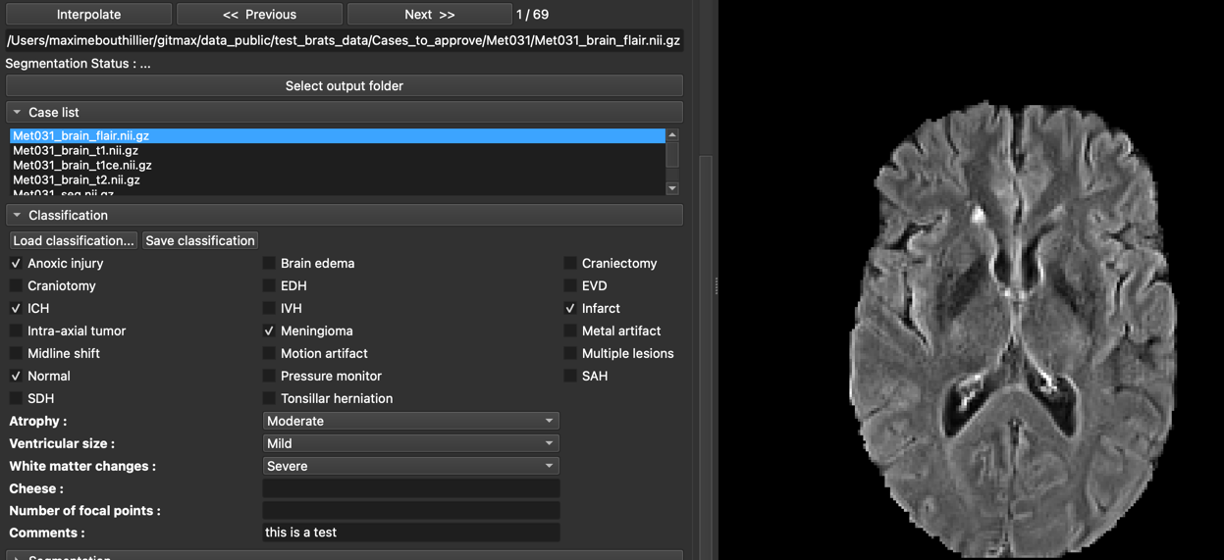
Task: Advance to next case with Next button
Action: 429,14
